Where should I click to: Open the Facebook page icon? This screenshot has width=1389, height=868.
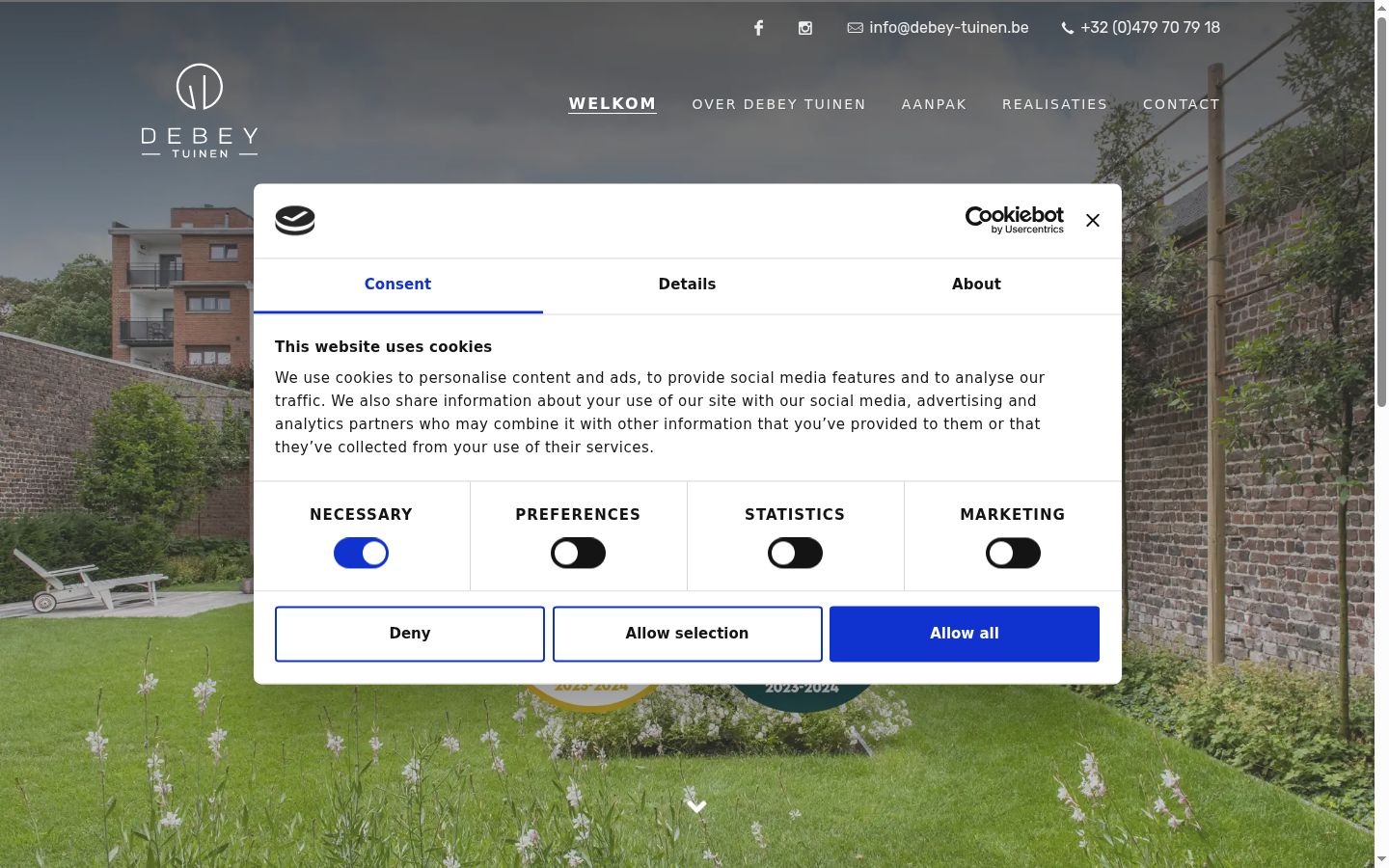[758, 28]
